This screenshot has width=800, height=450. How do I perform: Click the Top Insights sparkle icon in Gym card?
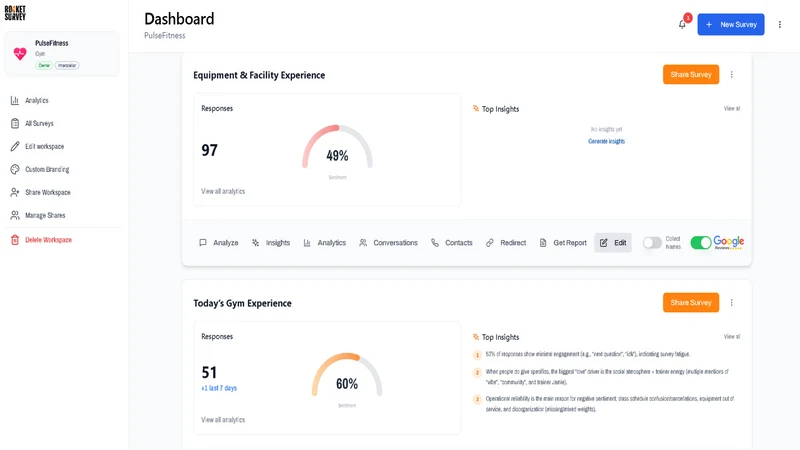pos(476,337)
